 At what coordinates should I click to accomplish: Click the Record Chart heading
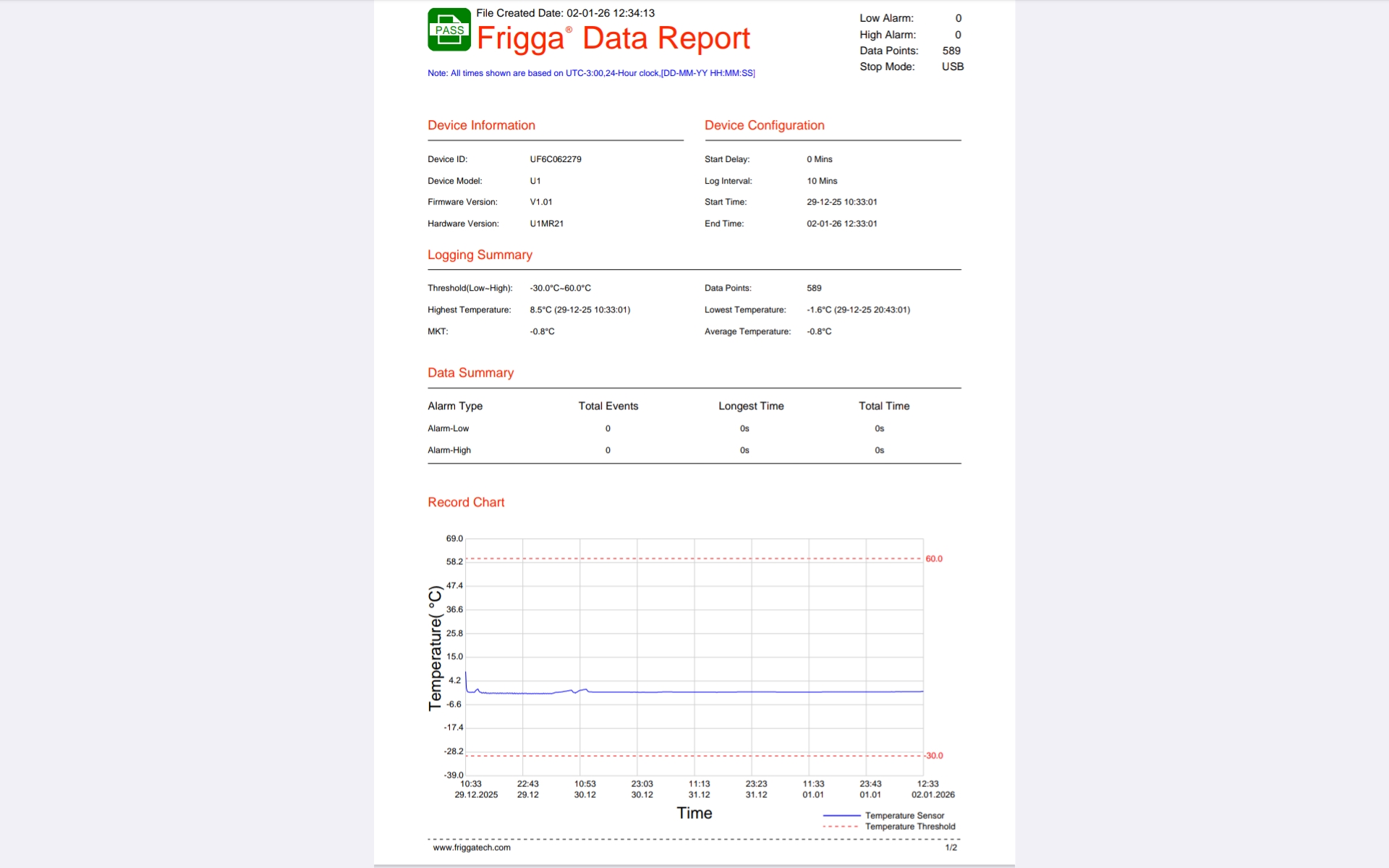(465, 502)
